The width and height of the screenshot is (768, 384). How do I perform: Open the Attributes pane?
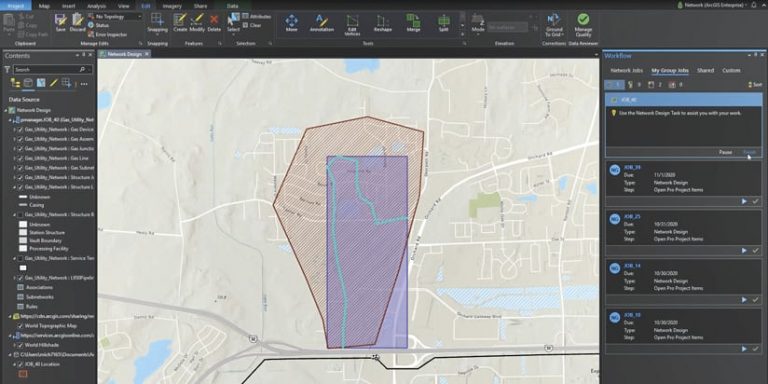coord(257,16)
